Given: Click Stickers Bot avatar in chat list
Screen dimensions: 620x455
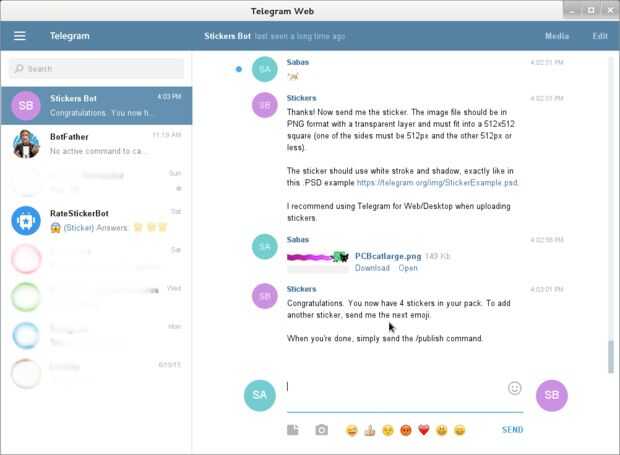Looking at the screenshot, I should 26,106.
